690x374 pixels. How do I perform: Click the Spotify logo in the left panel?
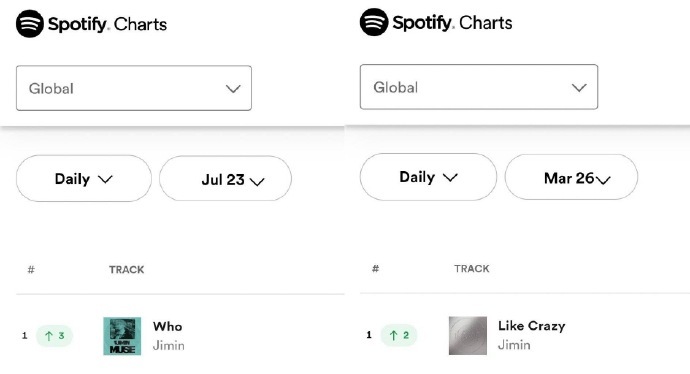[x=30, y=24]
